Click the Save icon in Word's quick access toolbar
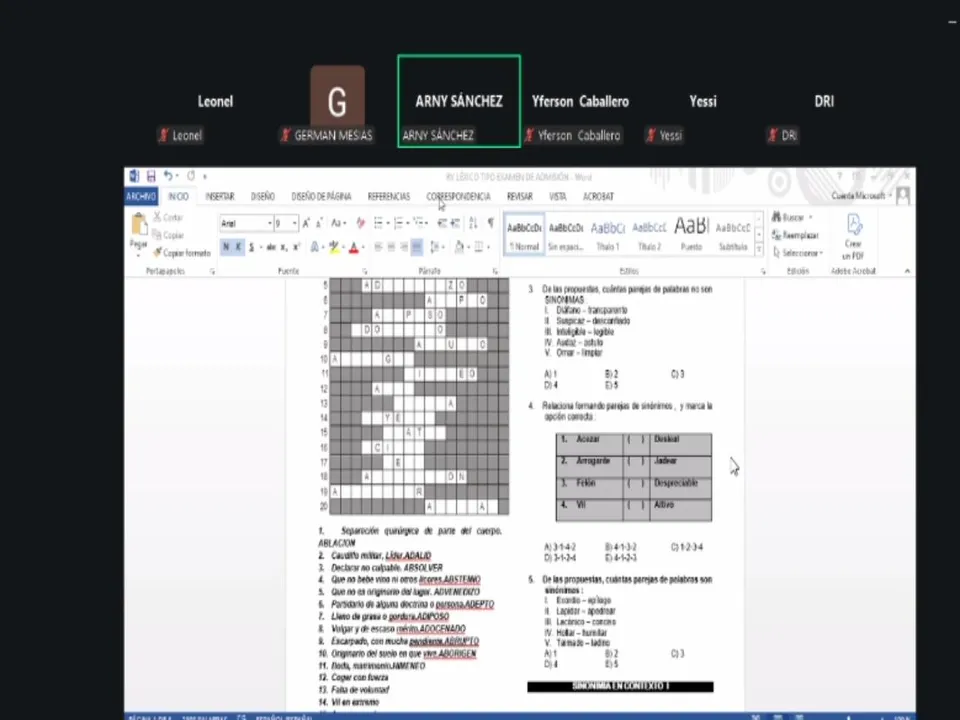This screenshot has width=960, height=720. pos(151,176)
